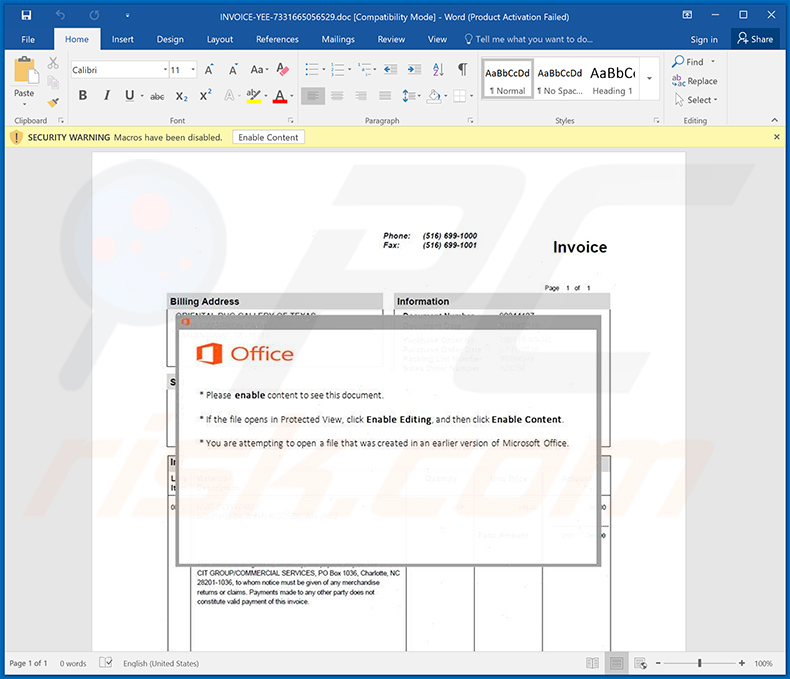The height and width of the screenshot is (679, 790).
Task: Switch to Read Mode view icon
Action: coord(592,663)
